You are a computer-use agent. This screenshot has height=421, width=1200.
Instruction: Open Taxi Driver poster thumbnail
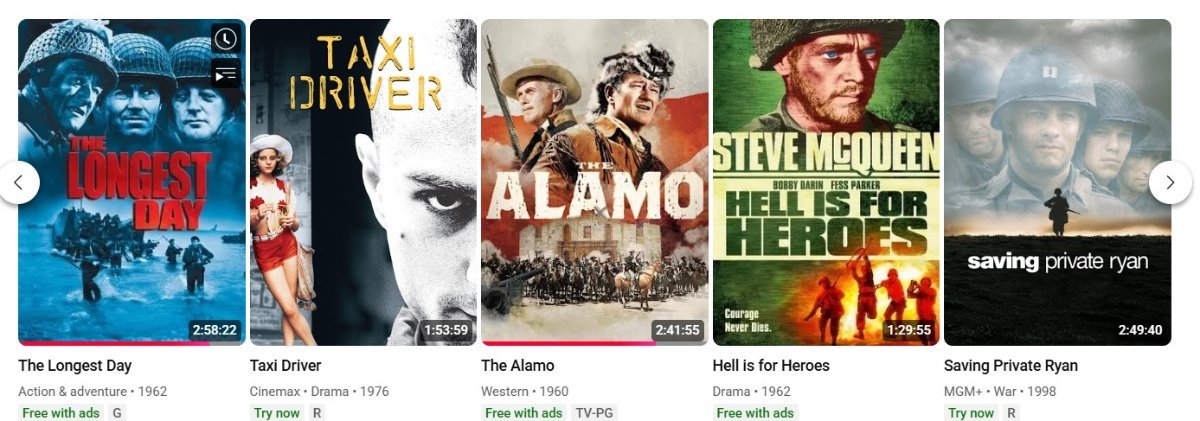[x=363, y=182]
